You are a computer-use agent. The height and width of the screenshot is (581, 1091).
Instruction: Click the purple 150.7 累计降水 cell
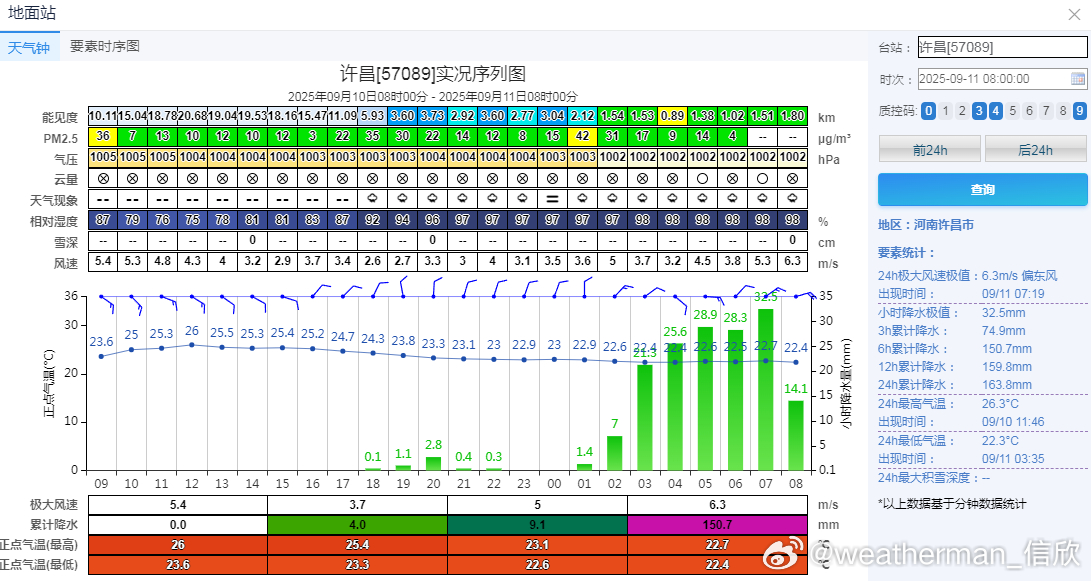[717, 525]
